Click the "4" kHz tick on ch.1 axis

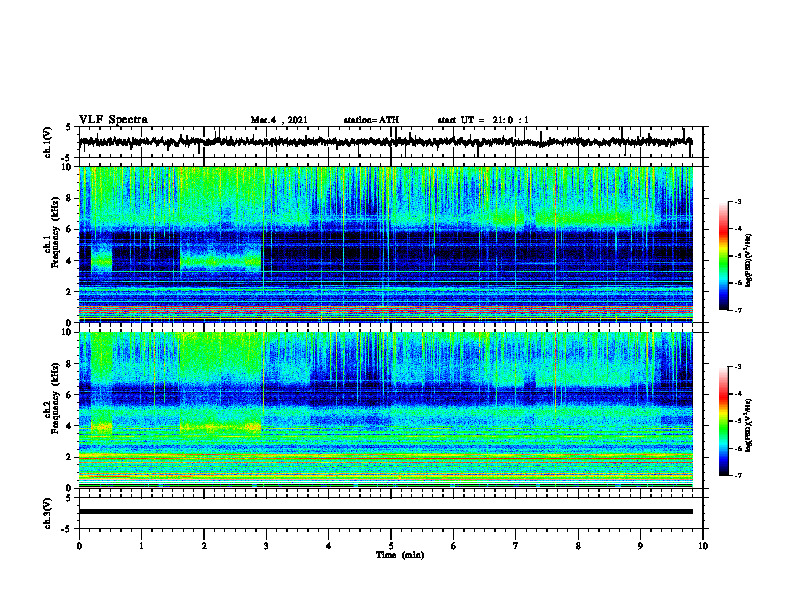tap(69, 261)
